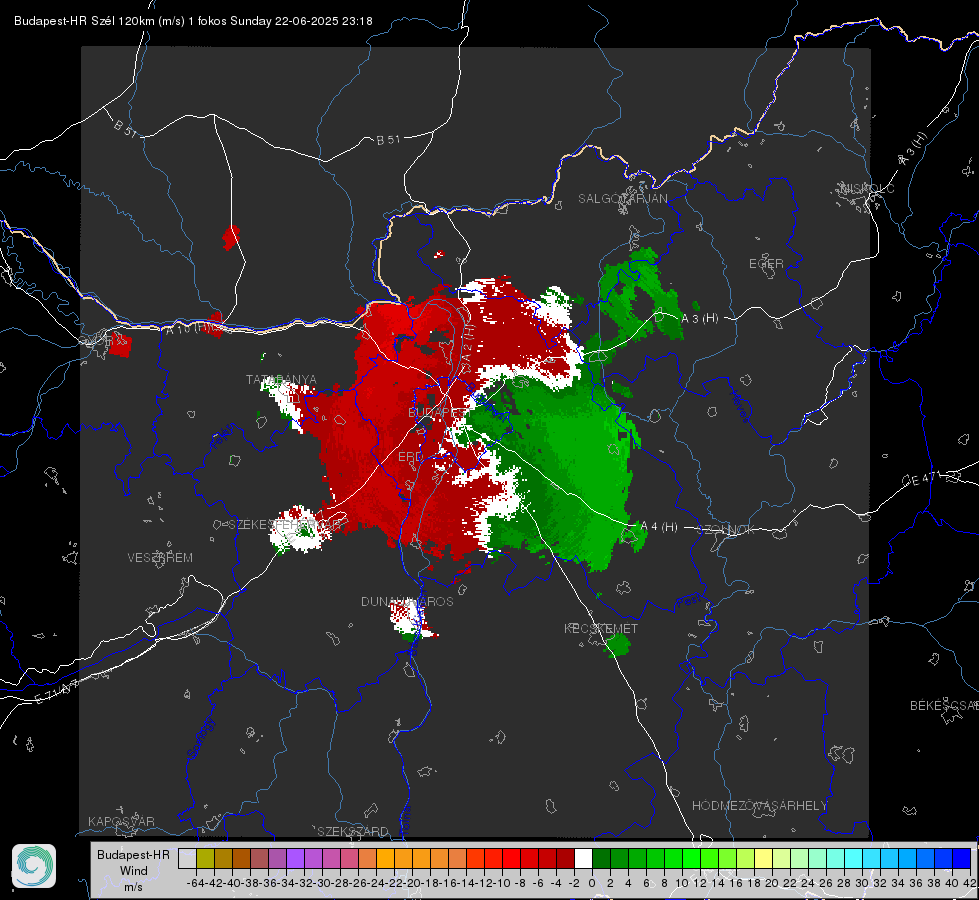
Task: Click the 'm/s' unit label in the legend
Action: 133,887
